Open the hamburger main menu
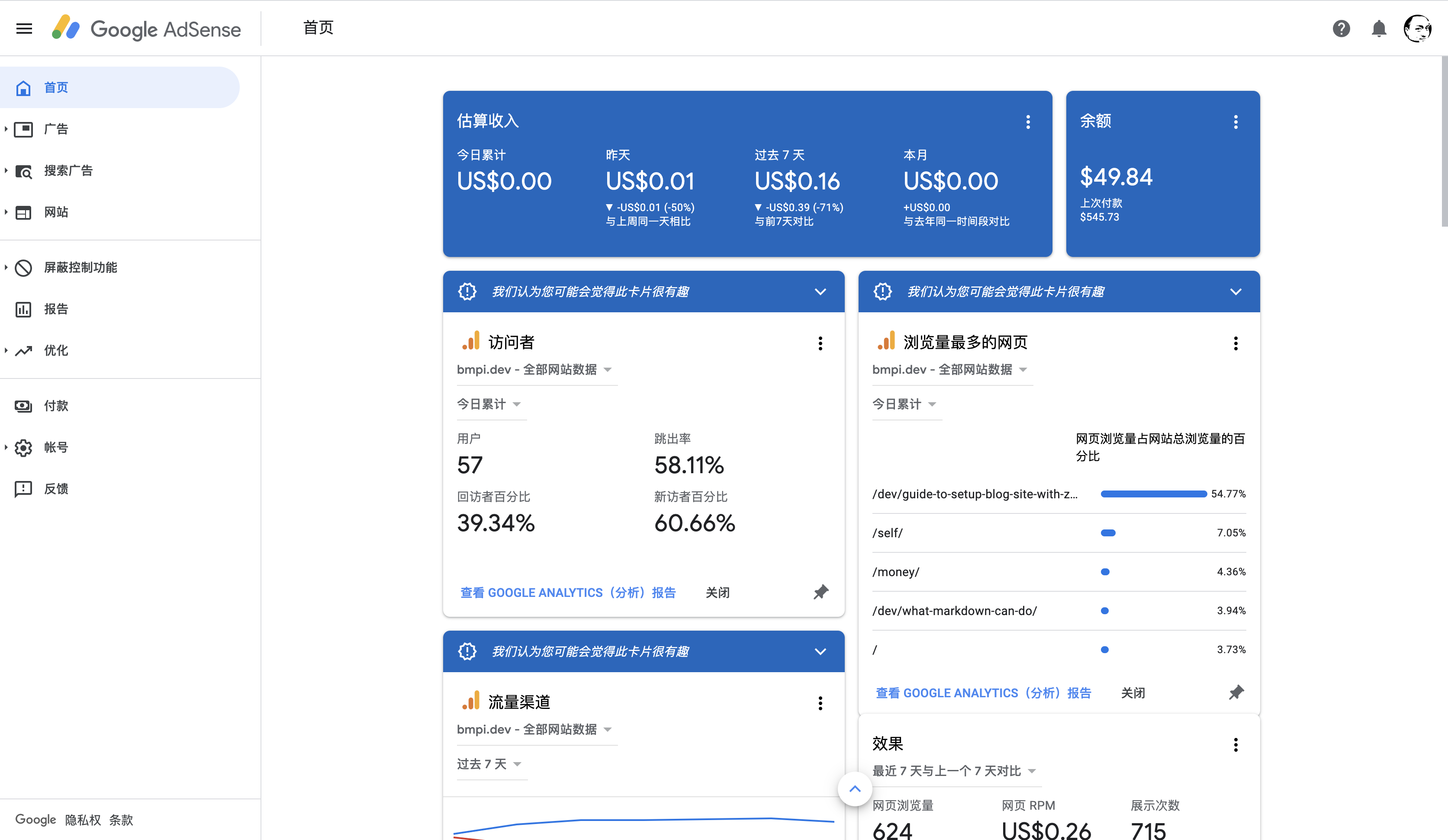The width and height of the screenshot is (1448, 840). [x=24, y=28]
